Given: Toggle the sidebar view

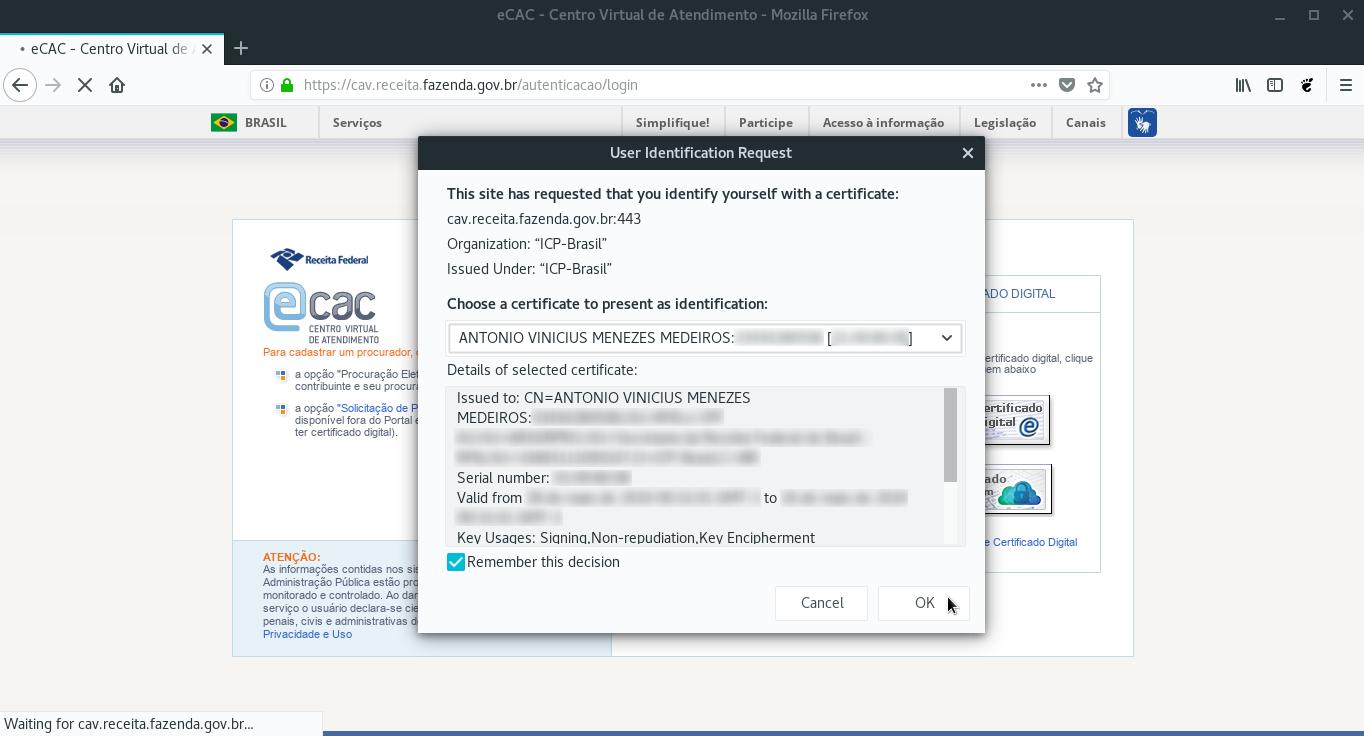Looking at the screenshot, I should tap(1275, 85).
